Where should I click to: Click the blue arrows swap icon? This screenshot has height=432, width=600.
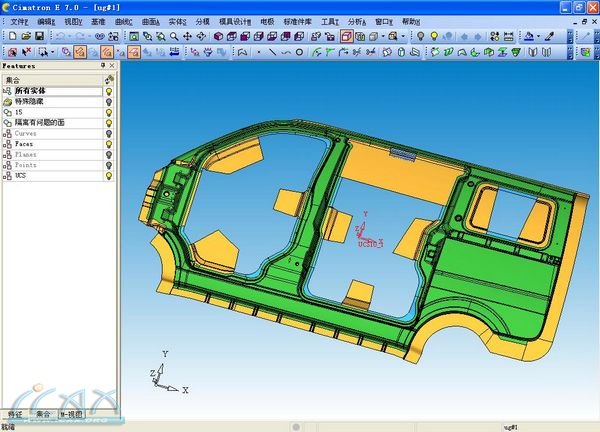click(174, 52)
